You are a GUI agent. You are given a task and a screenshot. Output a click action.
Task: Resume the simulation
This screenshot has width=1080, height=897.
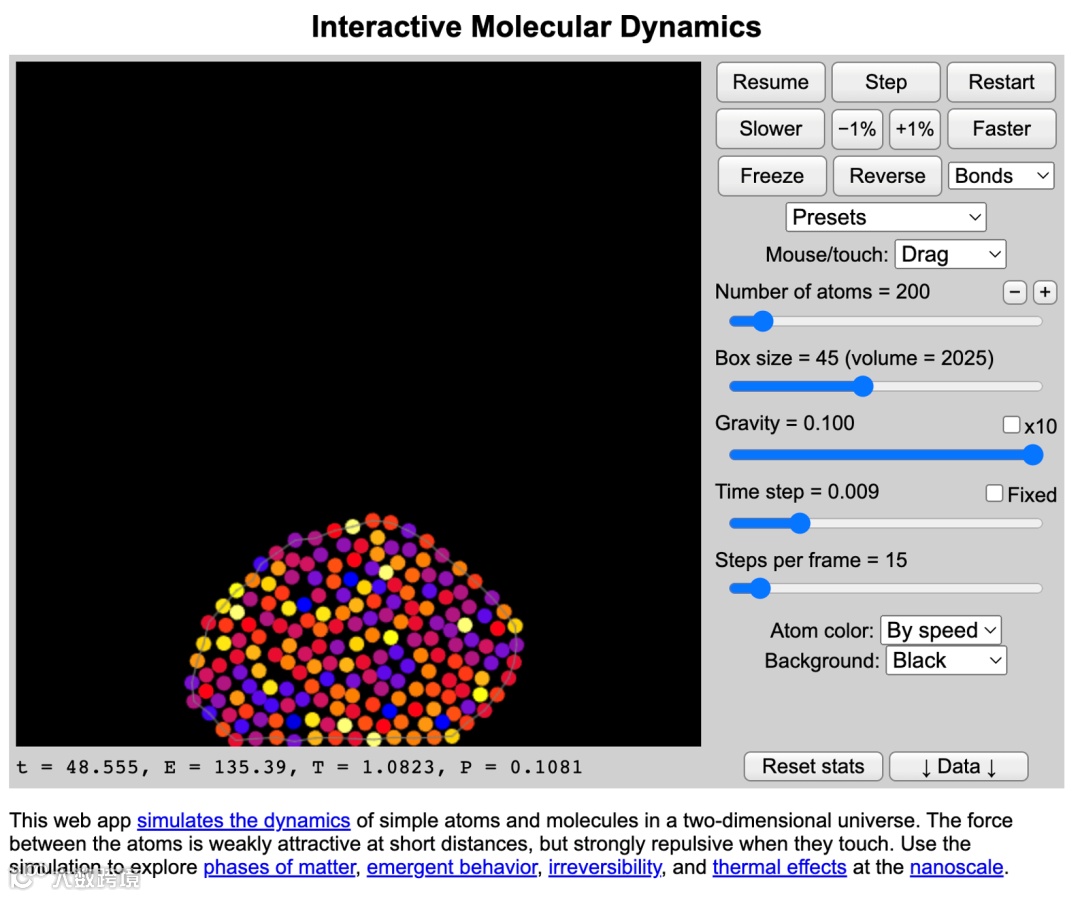click(x=771, y=82)
